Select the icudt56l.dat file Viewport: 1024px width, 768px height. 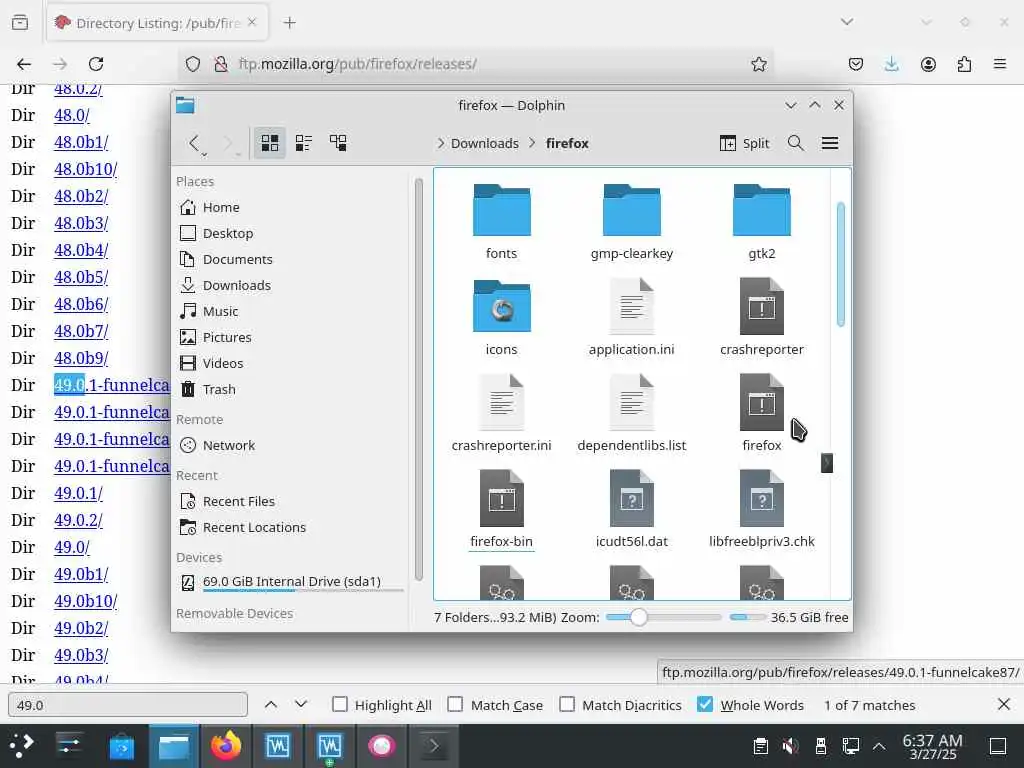(x=632, y=510)
